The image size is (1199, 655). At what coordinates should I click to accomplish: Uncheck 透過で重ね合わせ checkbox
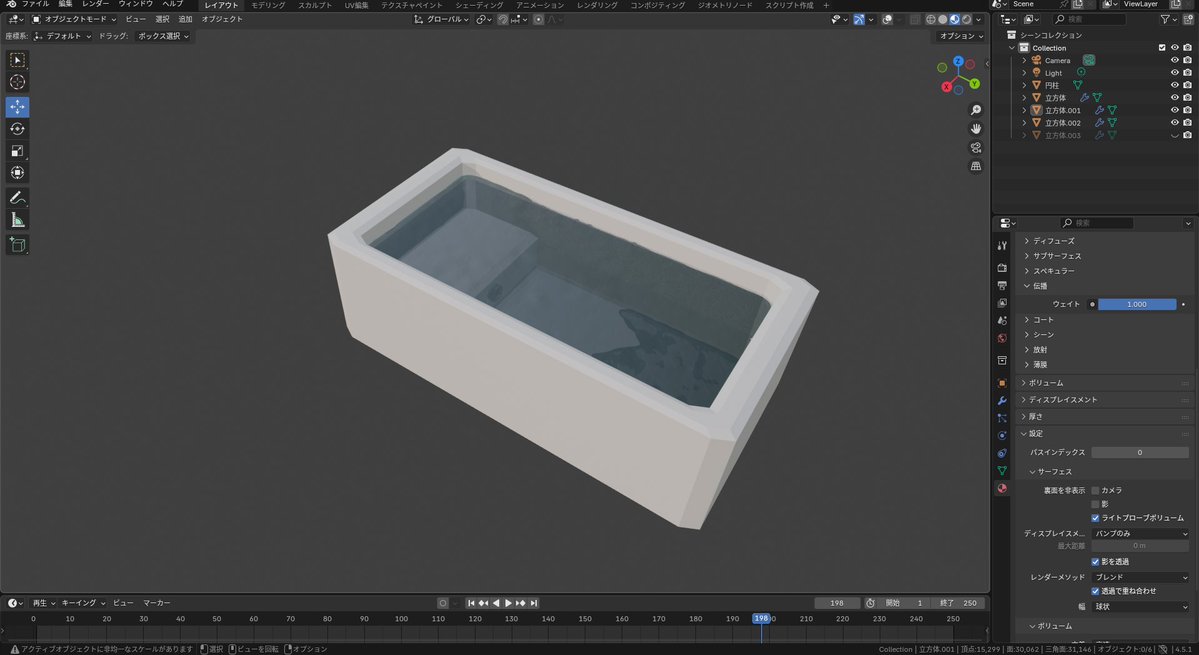point(1095,591)
